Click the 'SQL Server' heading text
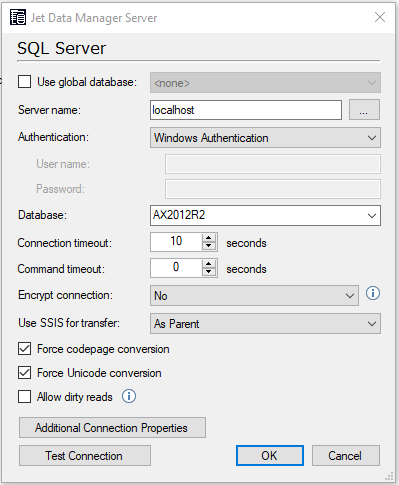 click(62, 48)
